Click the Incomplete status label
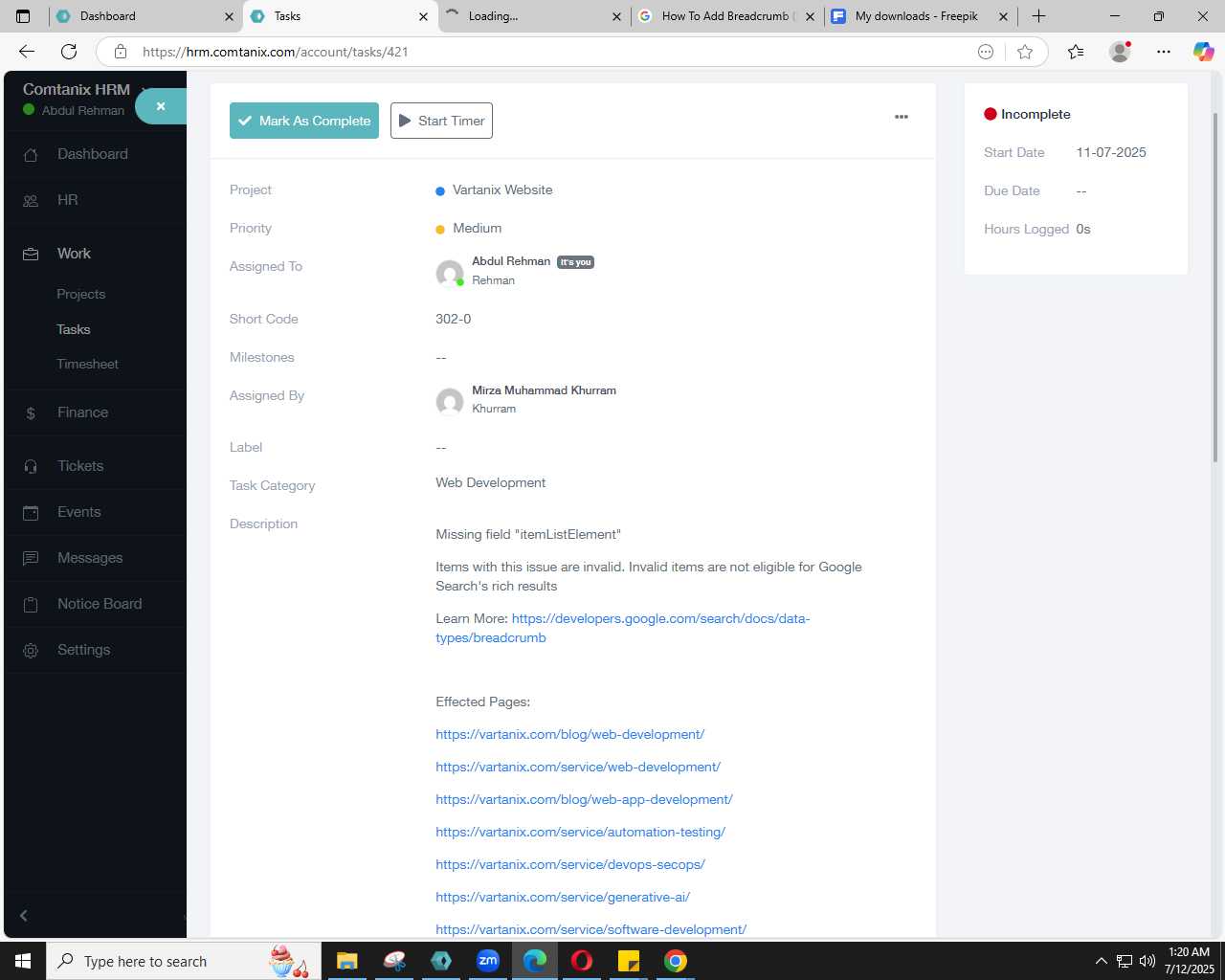Viewport: 1225px width, 980px height. 1036,114
